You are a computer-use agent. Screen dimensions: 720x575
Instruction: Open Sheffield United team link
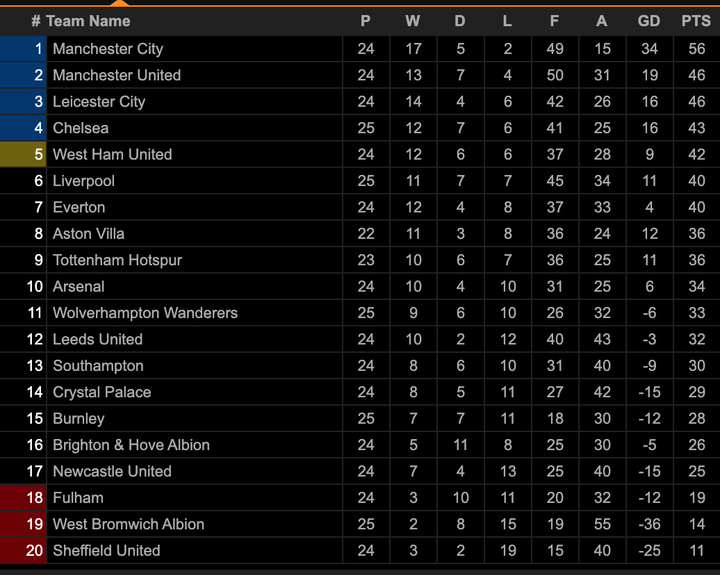click(x=106, y=550)
